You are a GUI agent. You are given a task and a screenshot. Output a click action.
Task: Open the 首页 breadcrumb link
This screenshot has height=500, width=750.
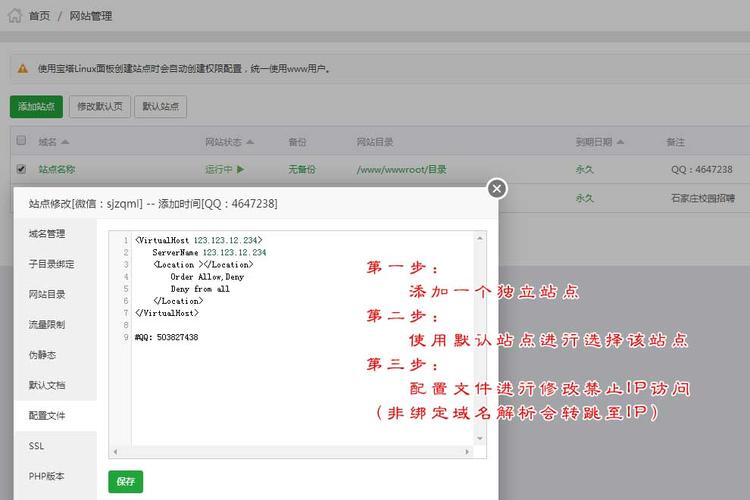(x=39, y=16)
